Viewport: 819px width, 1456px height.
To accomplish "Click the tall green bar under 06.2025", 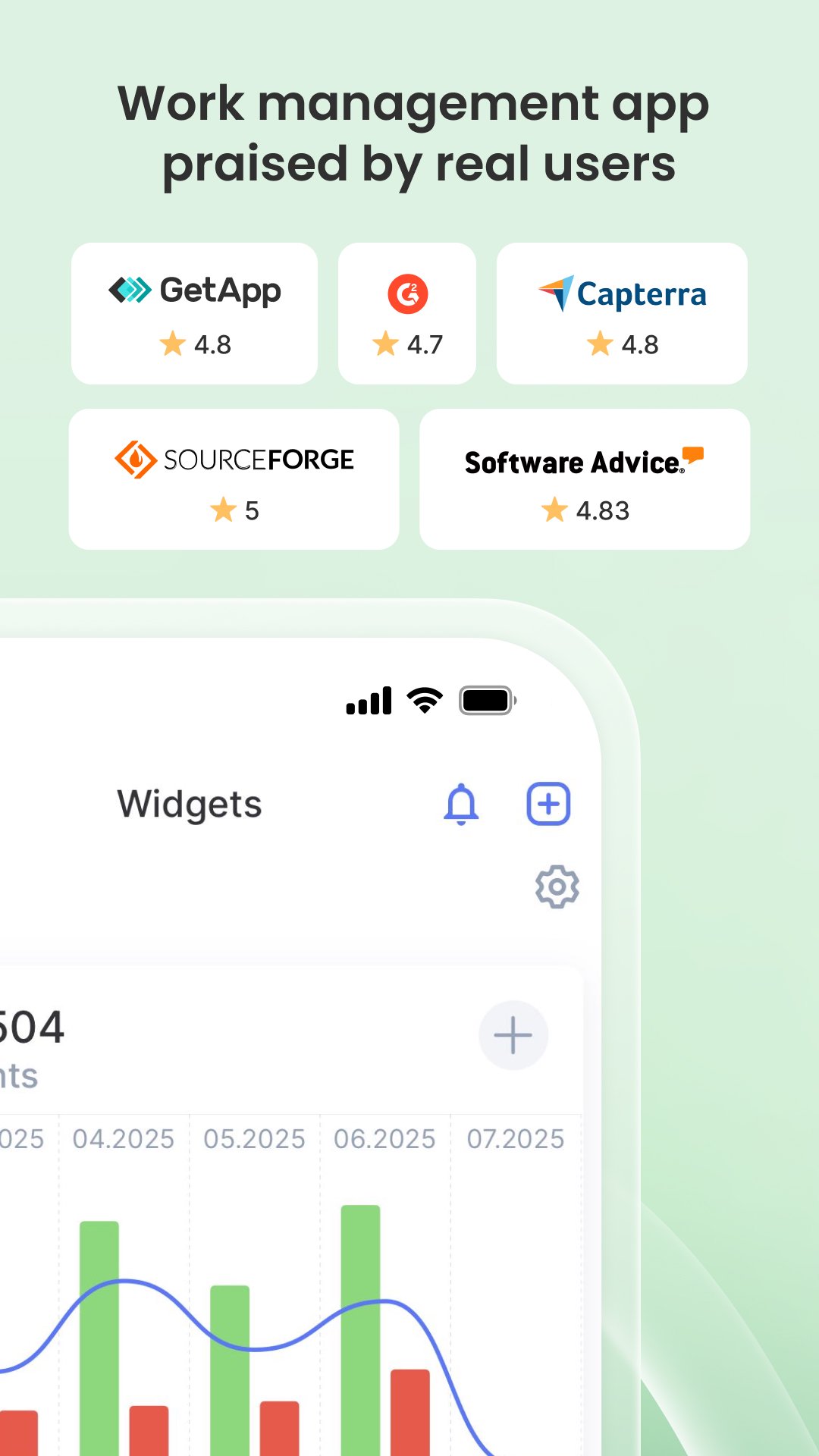I will (361, 1330).
